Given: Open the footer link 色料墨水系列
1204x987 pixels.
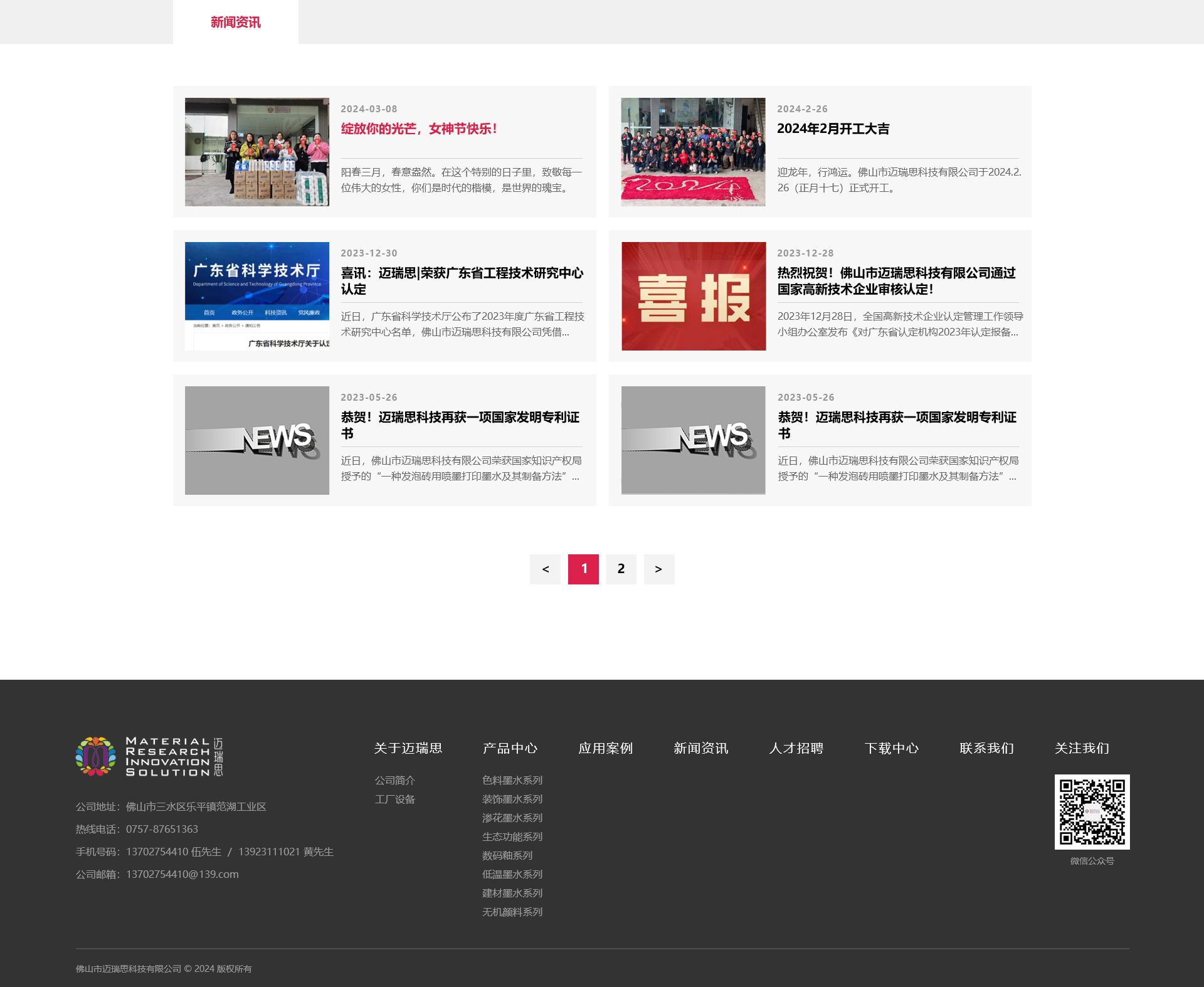Looking at the screenshot, I should (512, 780).
